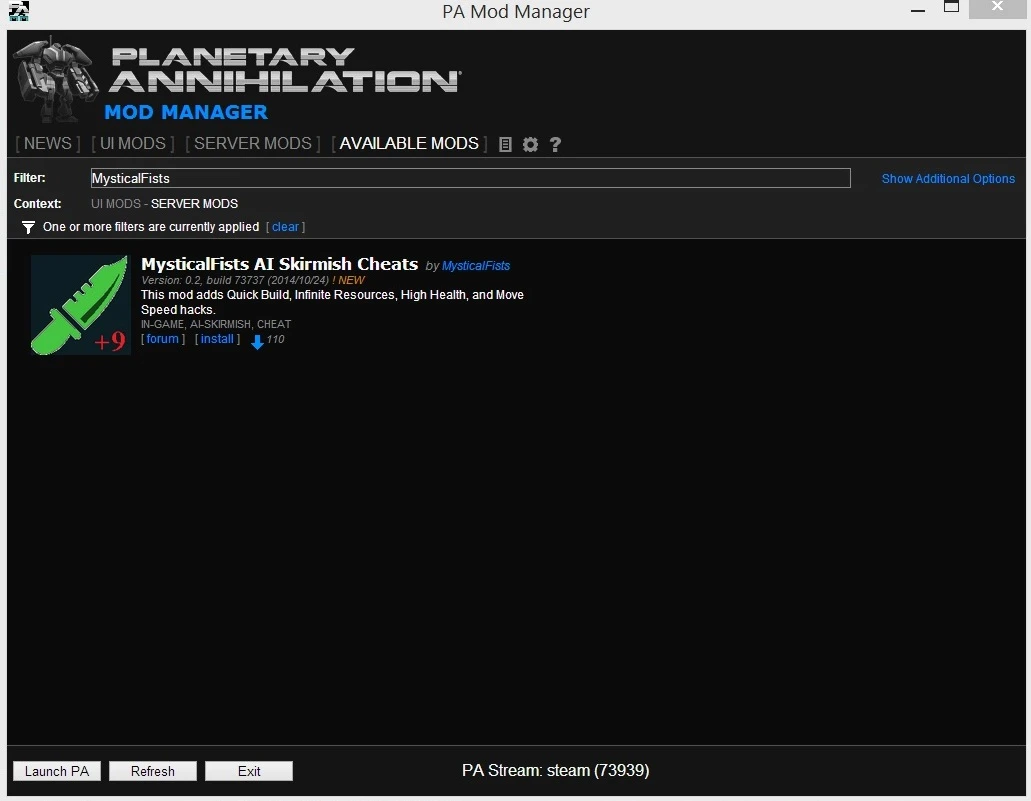The height and width of the screenshot is (801, 1031).
Task: Click inside the Filter text field
Action: [470, 178]
